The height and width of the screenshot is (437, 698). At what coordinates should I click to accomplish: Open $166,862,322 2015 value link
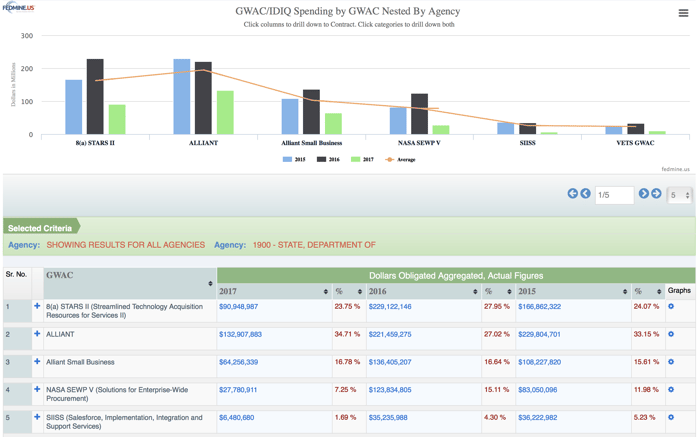click(540, 307)
